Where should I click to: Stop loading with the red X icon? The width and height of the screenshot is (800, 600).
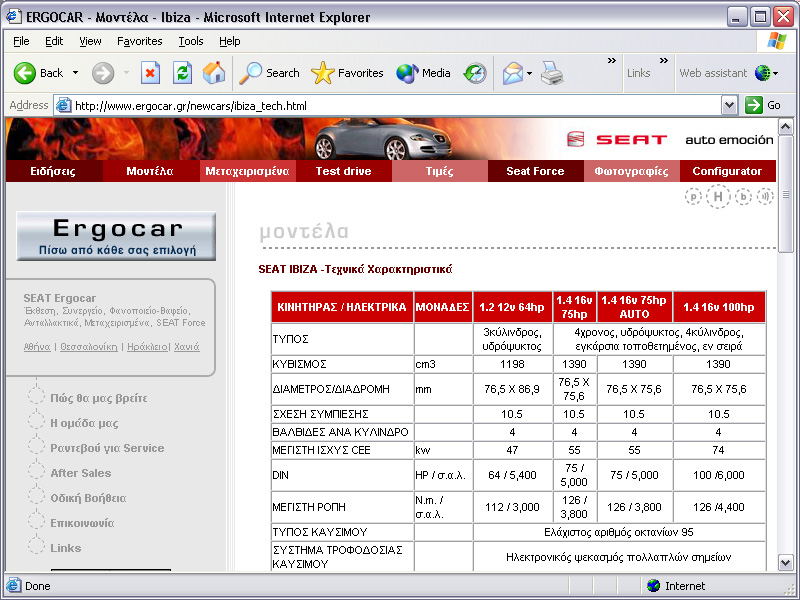coord(150,73)
